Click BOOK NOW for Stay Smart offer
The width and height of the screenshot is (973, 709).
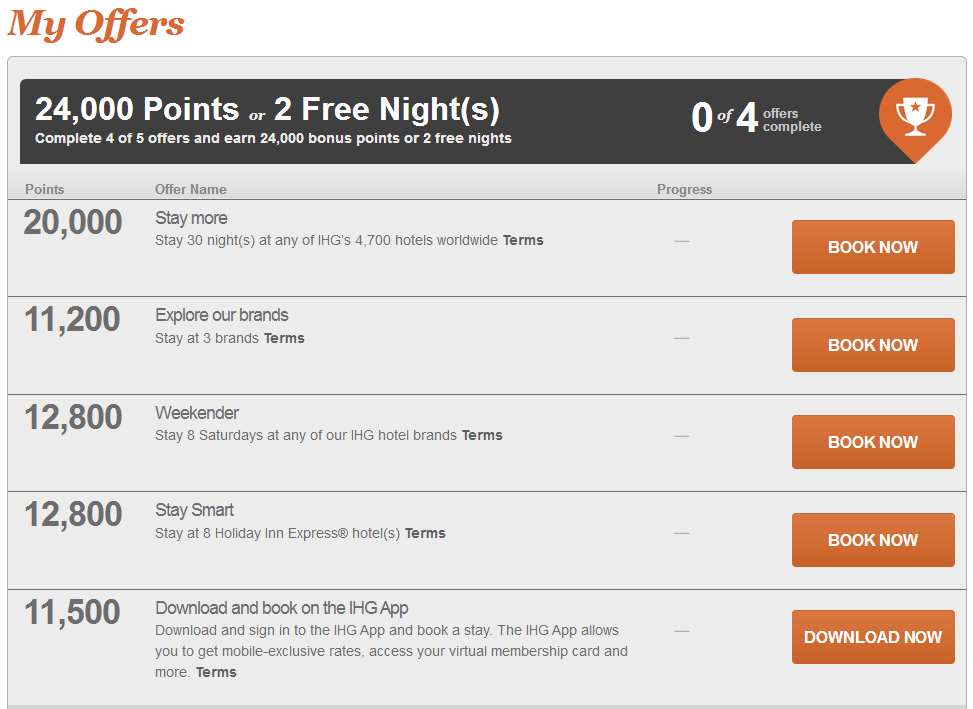(x=873, y=540)
